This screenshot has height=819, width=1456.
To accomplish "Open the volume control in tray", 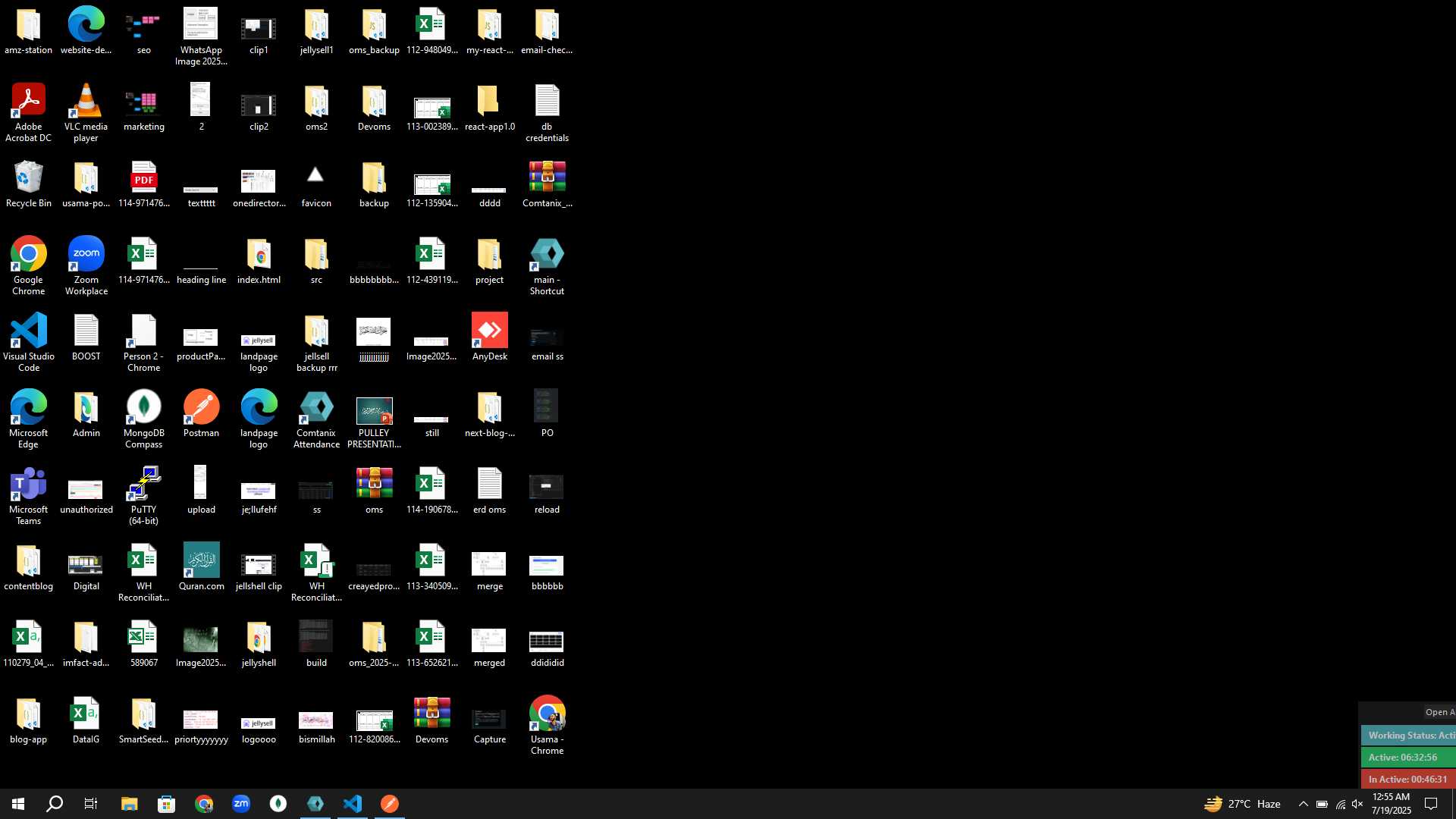I will [x=1357, y=804].
